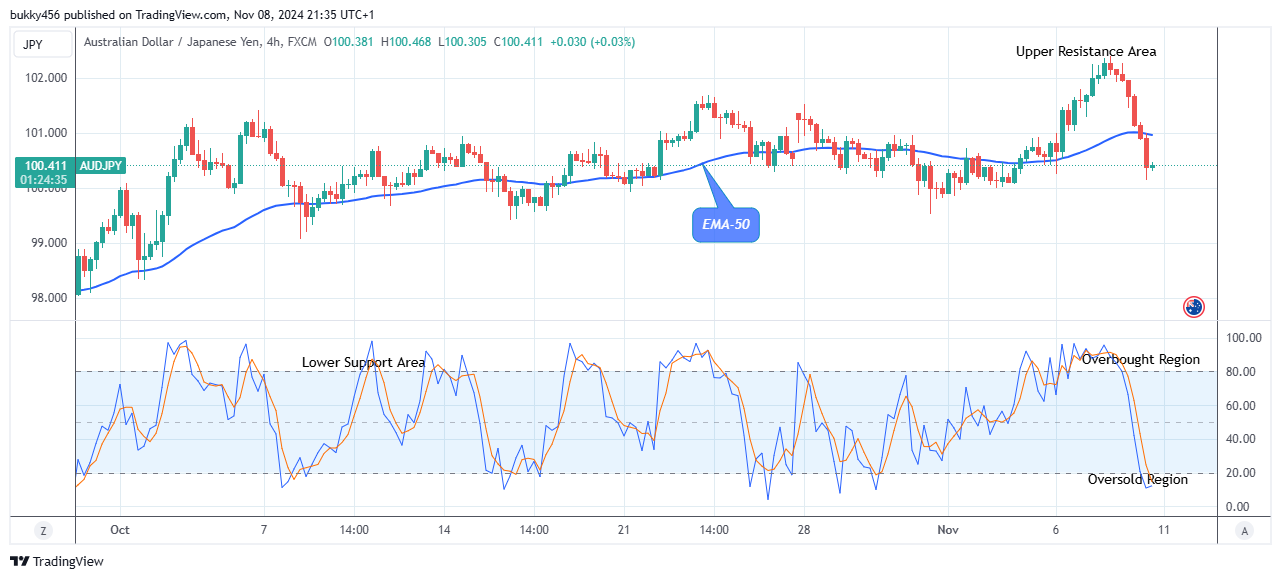Click the '28' date label on time axis
Image resolution: width=1281 pixels, height=579 pixels.
click(803, 530)
